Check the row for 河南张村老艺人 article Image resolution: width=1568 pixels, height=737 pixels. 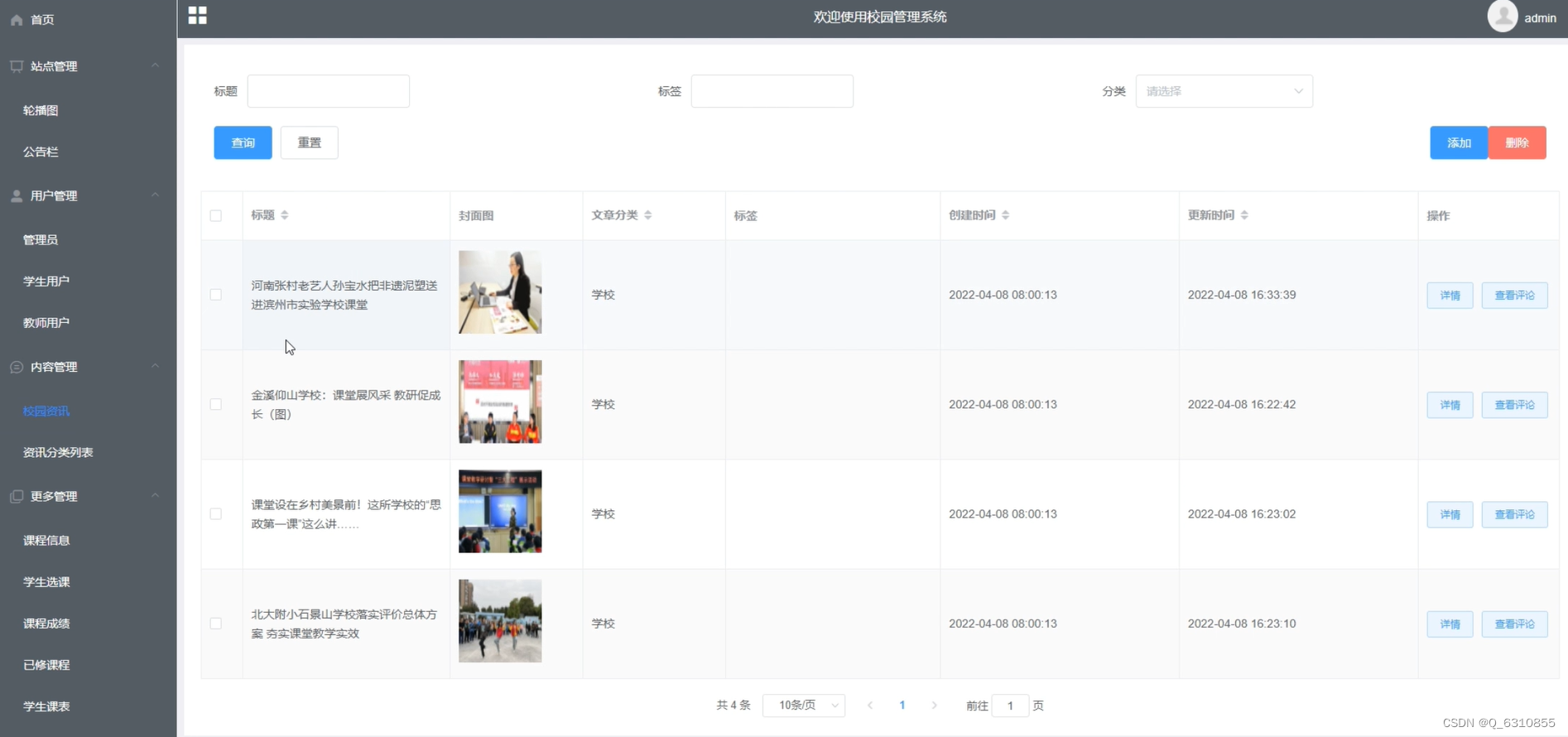coord(216,295)
